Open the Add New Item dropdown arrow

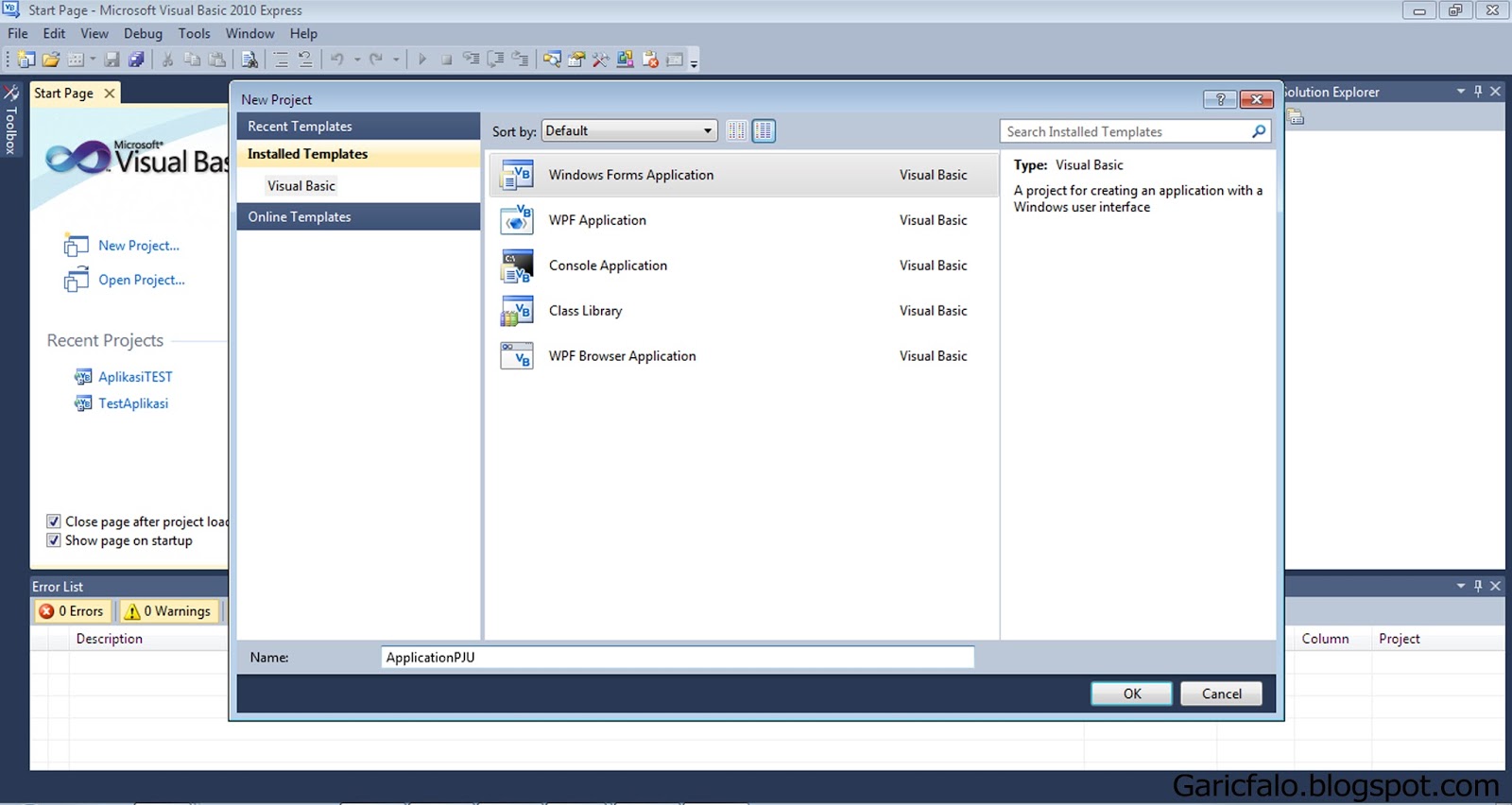point(93,60)
